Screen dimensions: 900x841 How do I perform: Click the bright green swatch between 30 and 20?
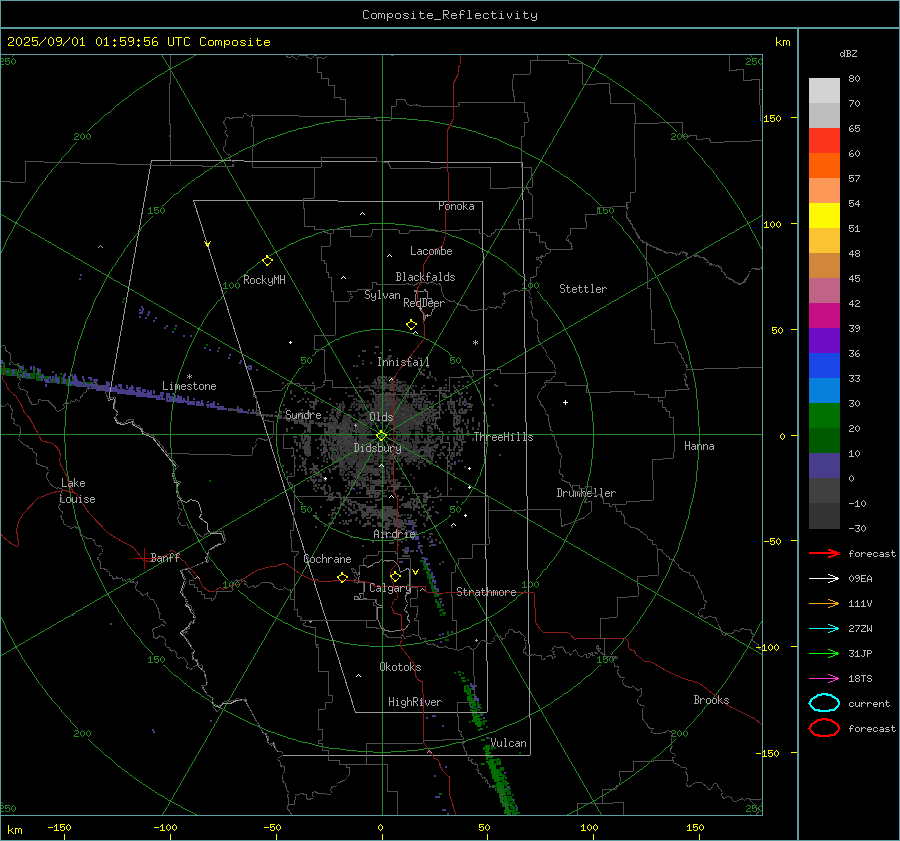824,416
